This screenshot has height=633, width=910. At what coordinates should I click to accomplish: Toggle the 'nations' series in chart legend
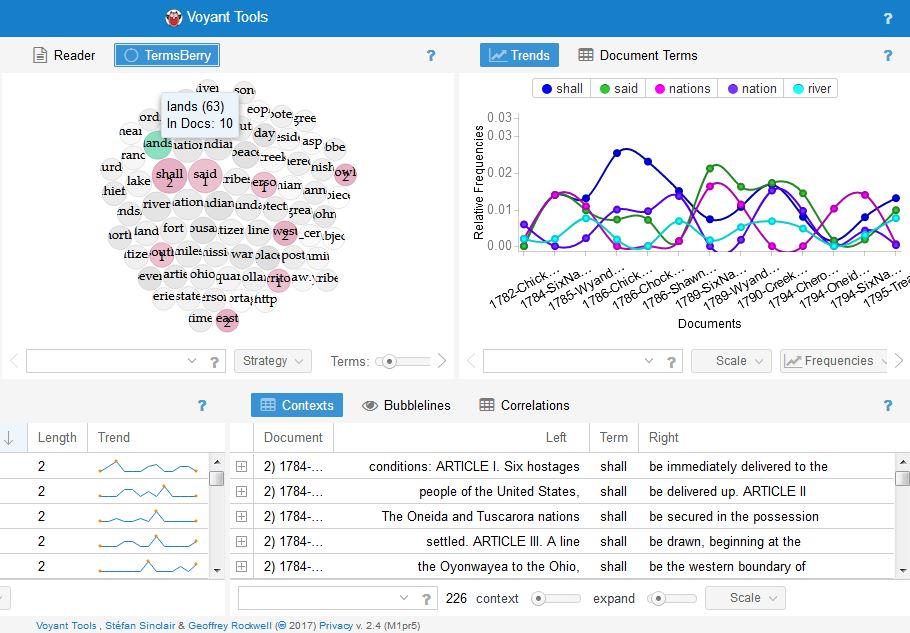point(681,89)
